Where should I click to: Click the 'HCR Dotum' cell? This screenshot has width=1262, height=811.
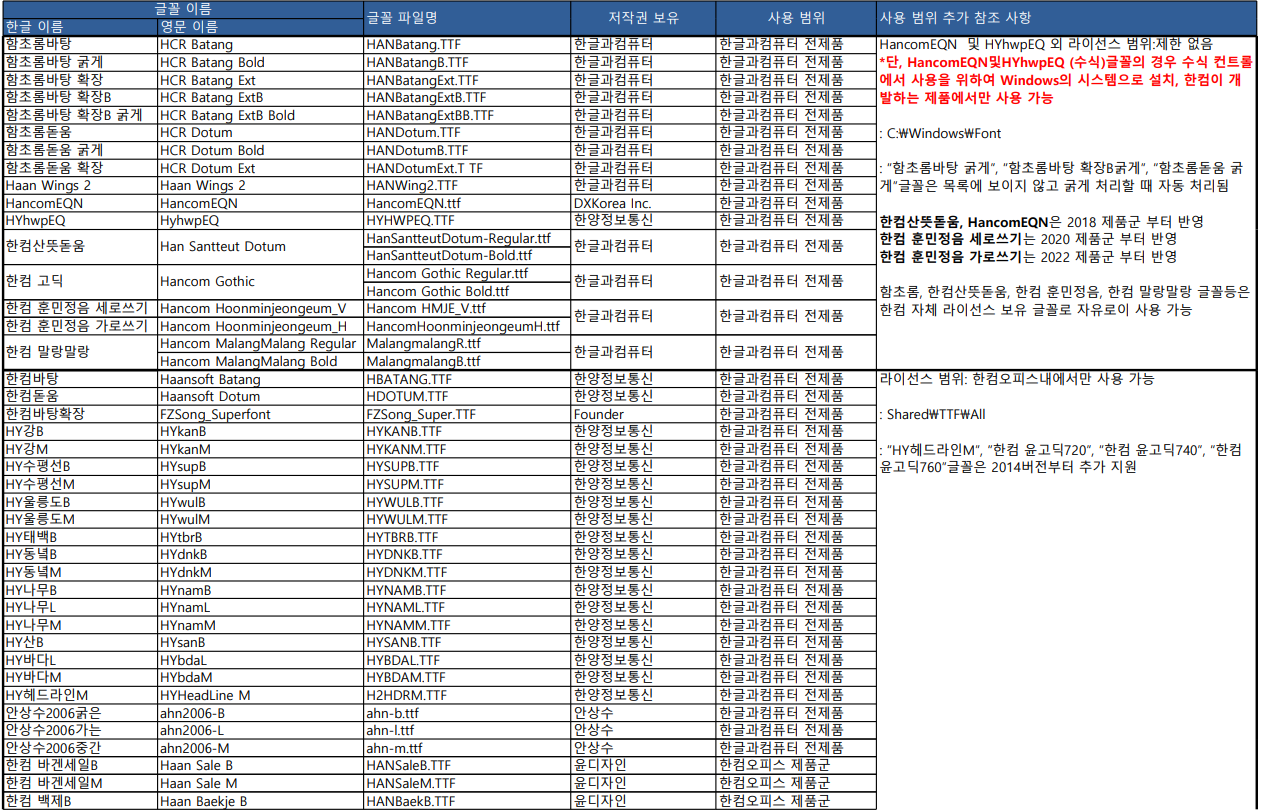coord(260,132)
